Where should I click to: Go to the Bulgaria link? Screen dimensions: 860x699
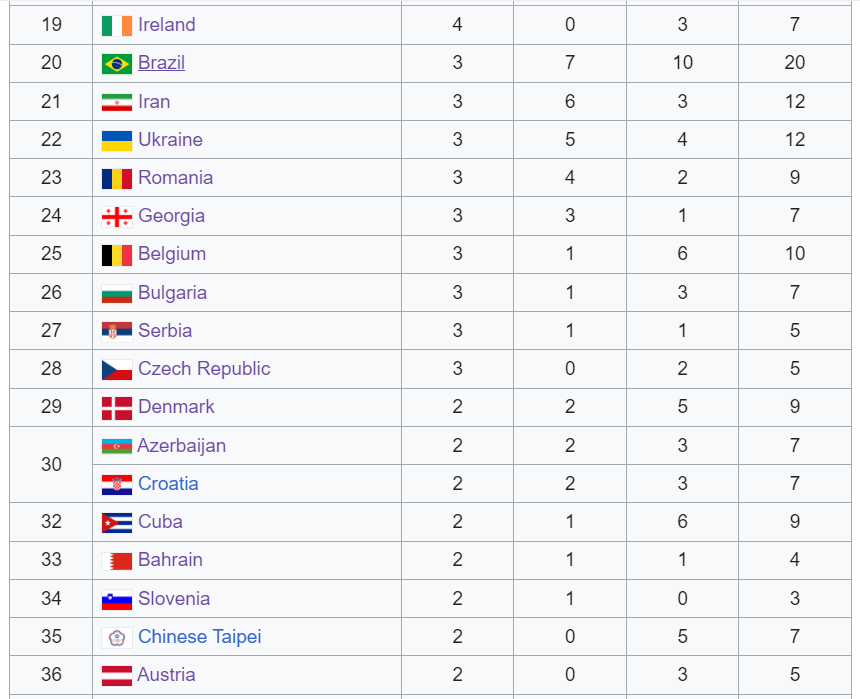pyautogui.click(x=172, y=293)
